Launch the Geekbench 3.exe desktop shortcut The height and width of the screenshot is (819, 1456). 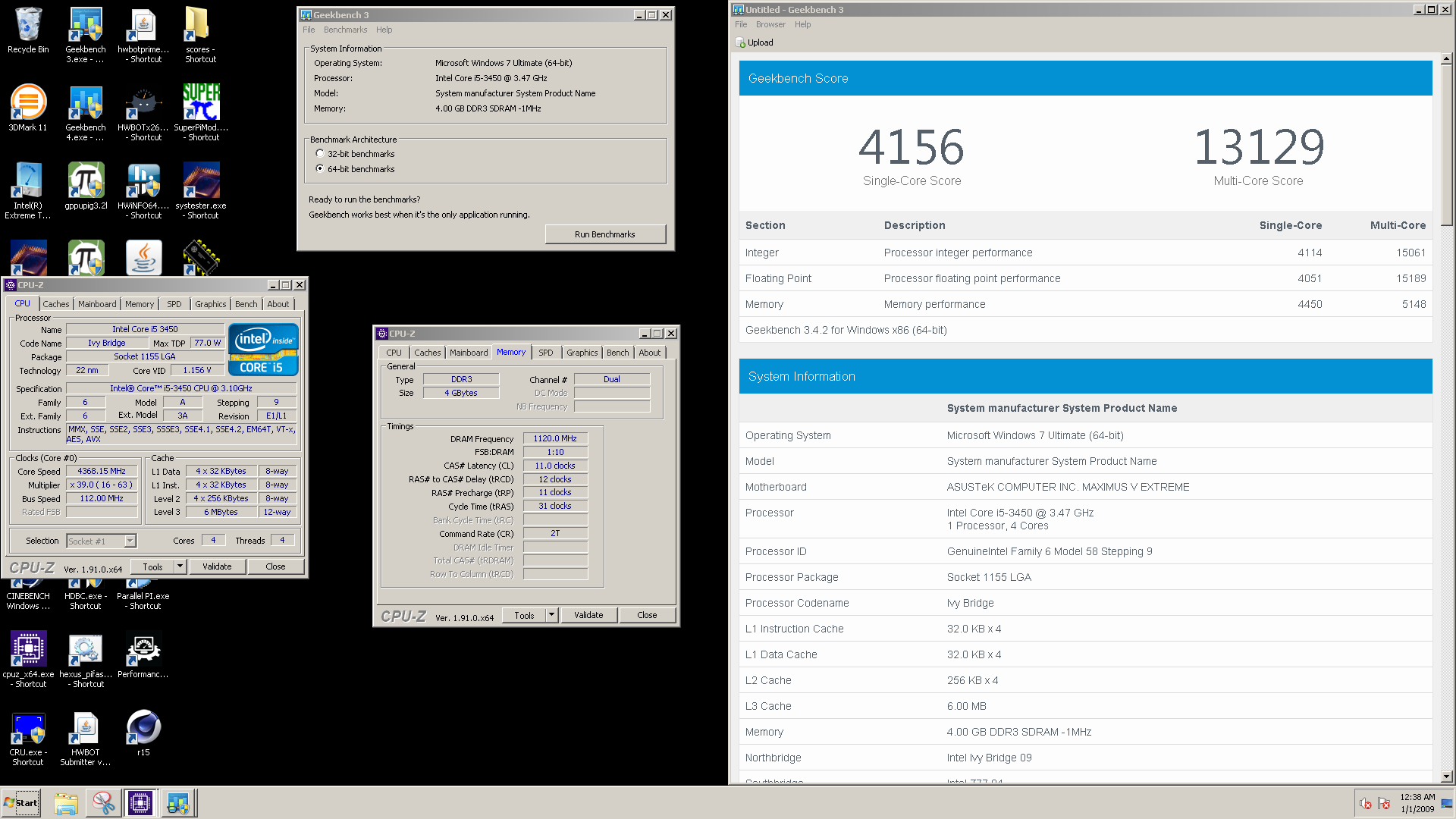[x=85, y=34]
